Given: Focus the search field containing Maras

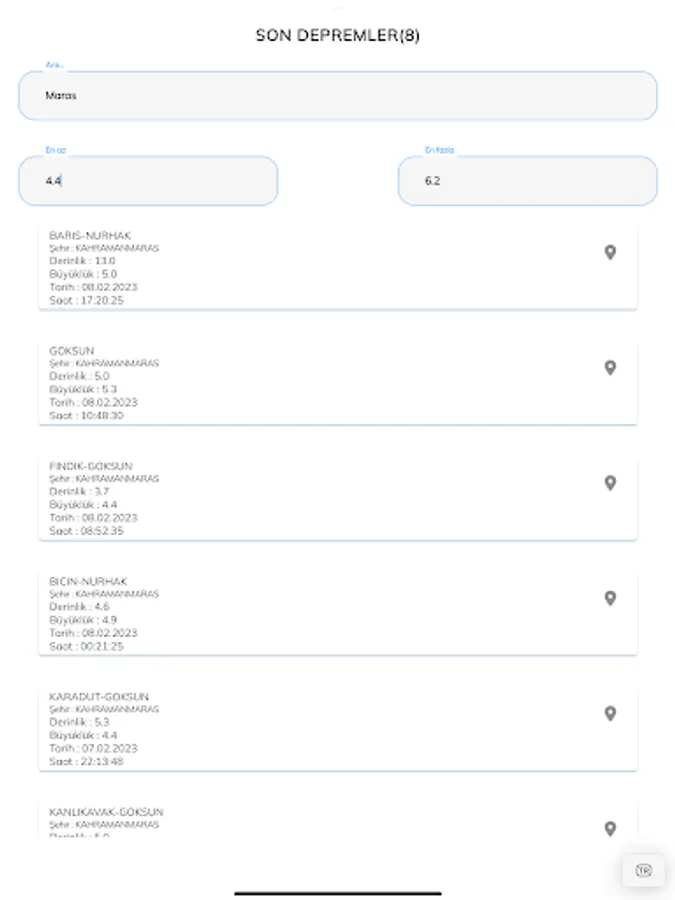Looking at the screenshot, I should pyautogui.click(x=337, y=96).
